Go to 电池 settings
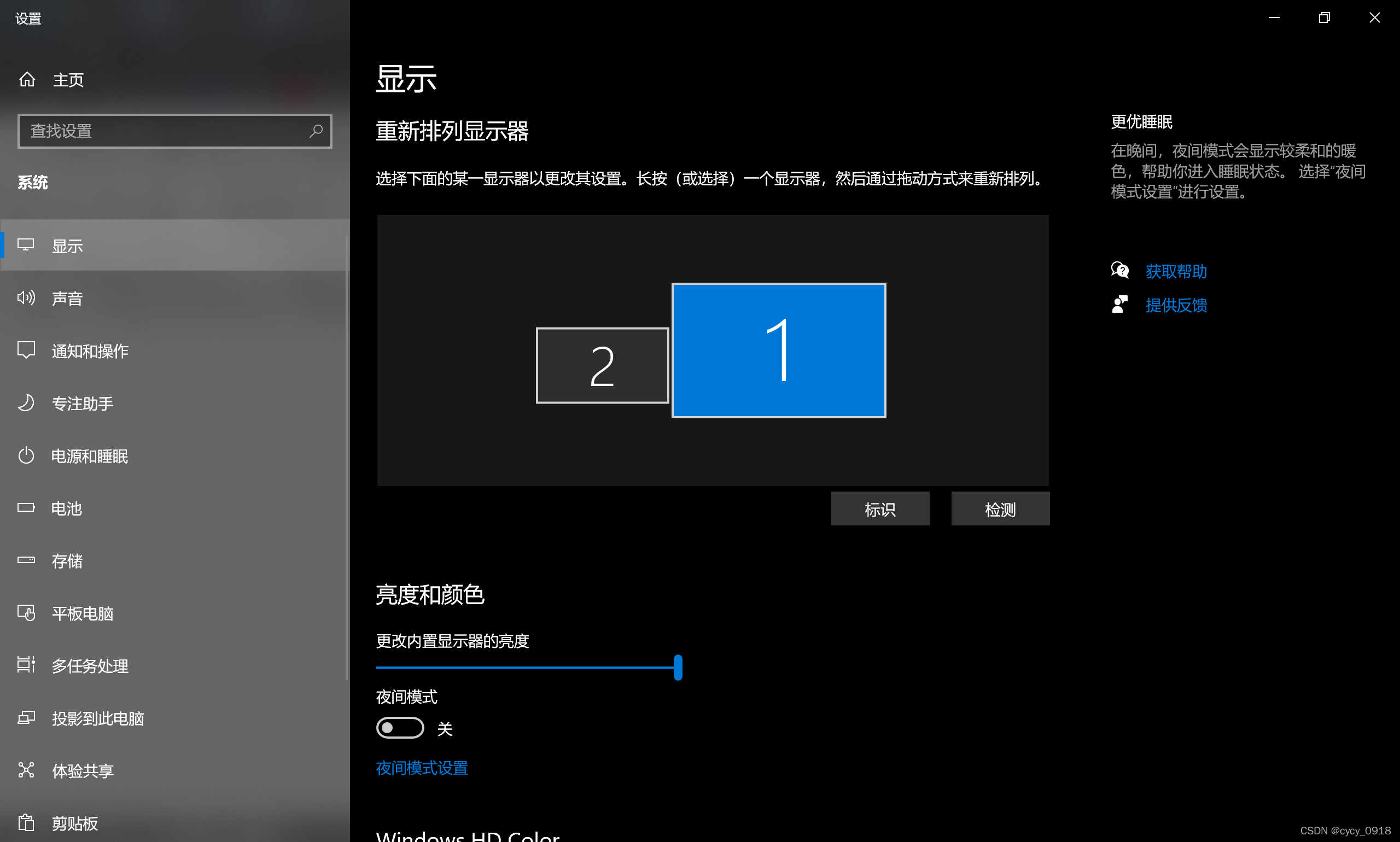The width and height of the screenshot is (1400, 842). (x=175, y=508)
